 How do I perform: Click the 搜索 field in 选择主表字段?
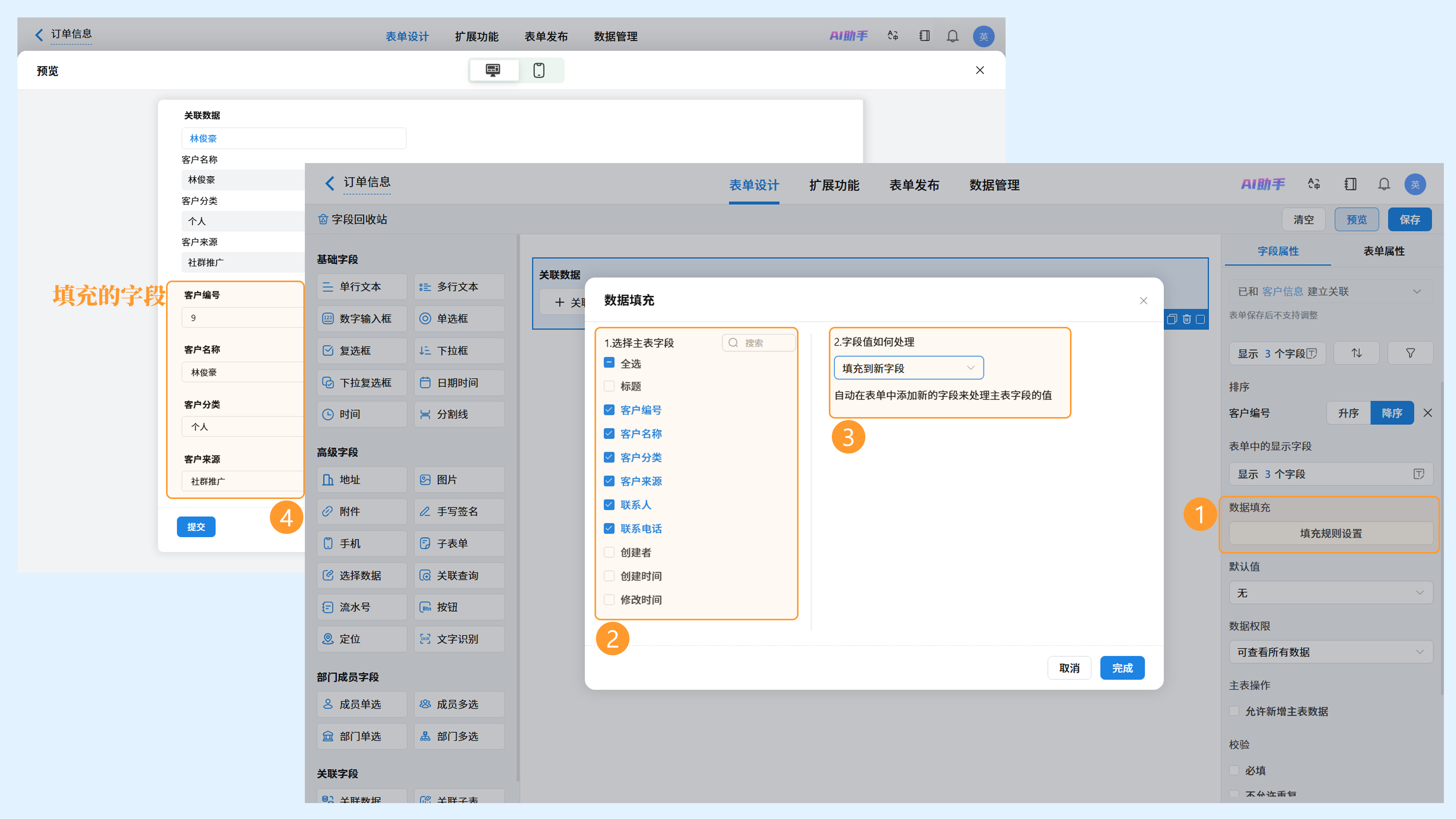point(758,342)
